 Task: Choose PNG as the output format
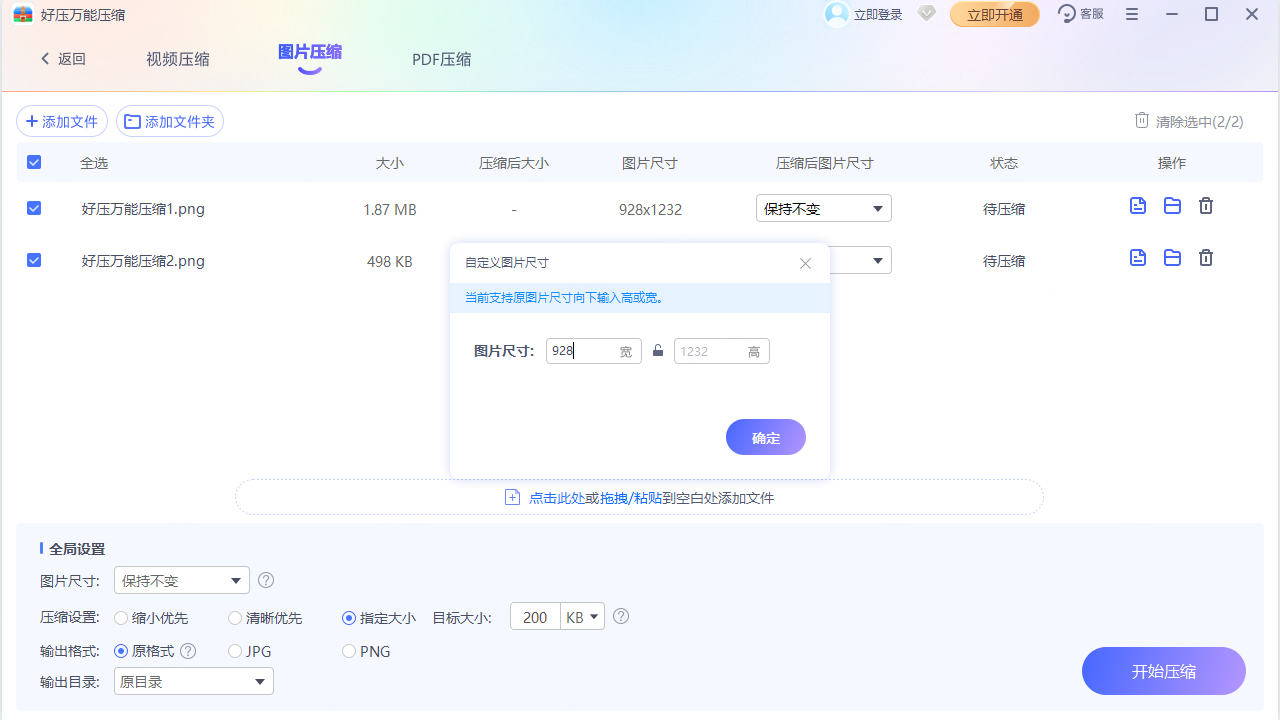click(x=347, y=651)
